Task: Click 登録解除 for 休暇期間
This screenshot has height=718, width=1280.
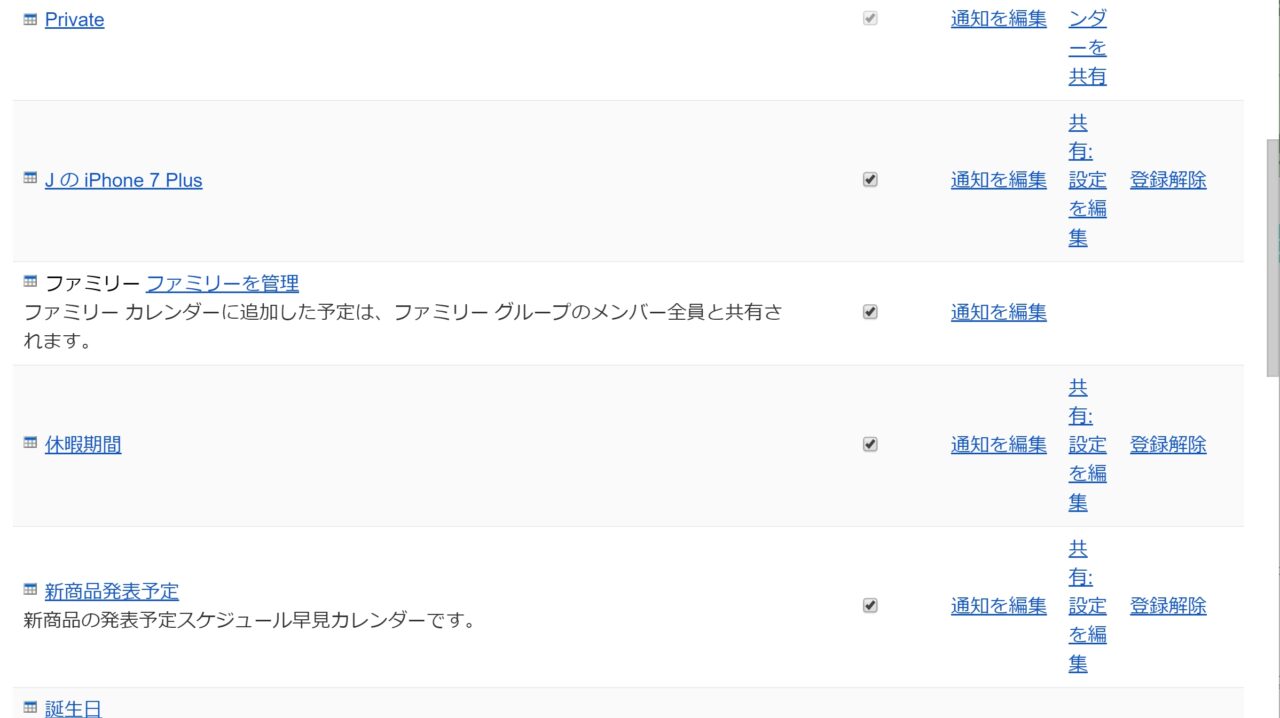Action: pyautogui.click(x=1168, y=445)
